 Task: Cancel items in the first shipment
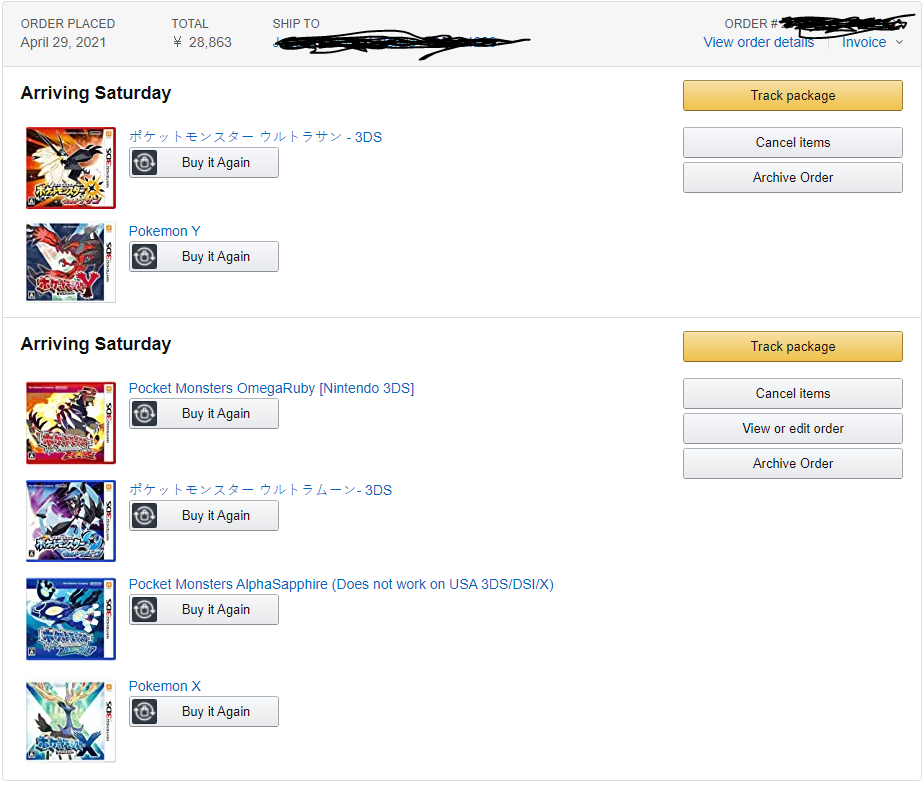(x=793, y=143)
